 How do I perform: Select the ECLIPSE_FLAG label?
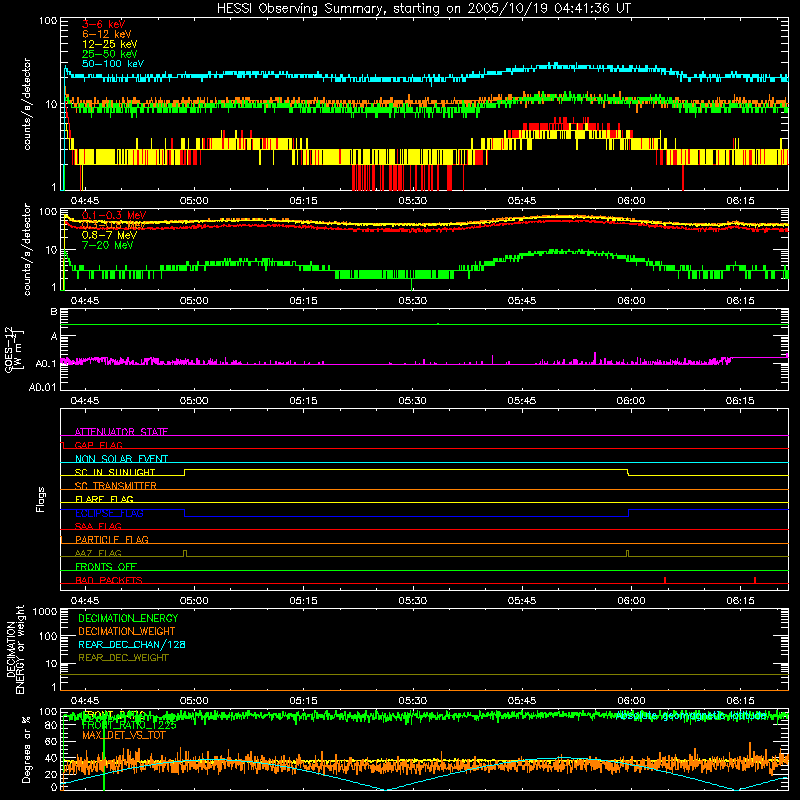click(109, 513)
